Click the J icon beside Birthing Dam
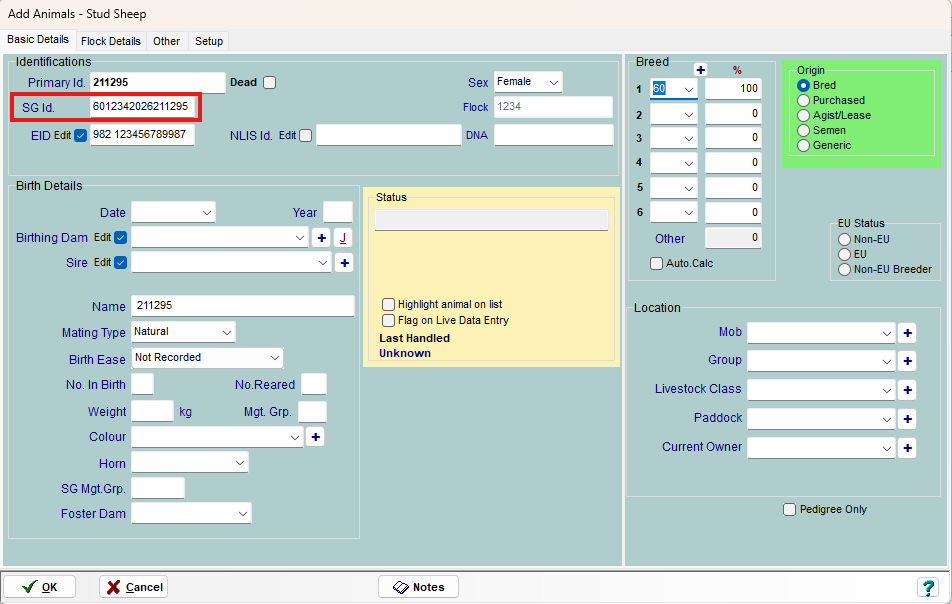The width and height of the screenshot is (952, 604). [343, 238]
